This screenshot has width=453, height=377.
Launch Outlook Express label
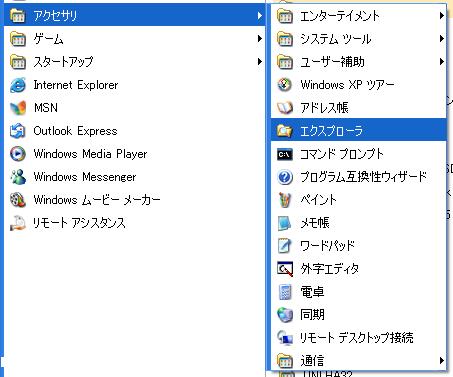coord(75,131)
